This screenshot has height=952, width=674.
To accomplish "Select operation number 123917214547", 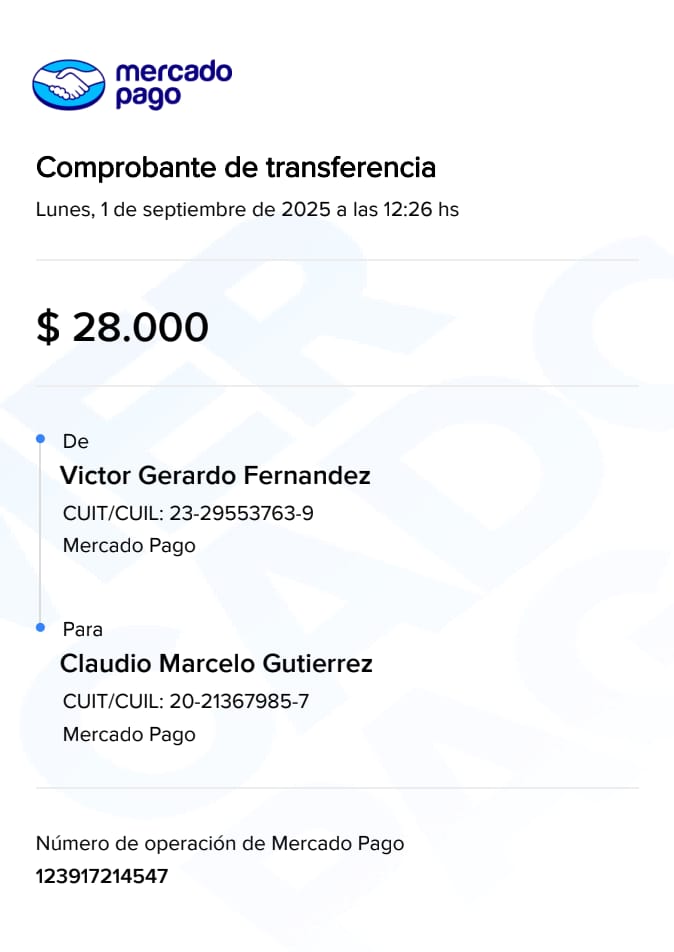I will (x=102, y=877).
